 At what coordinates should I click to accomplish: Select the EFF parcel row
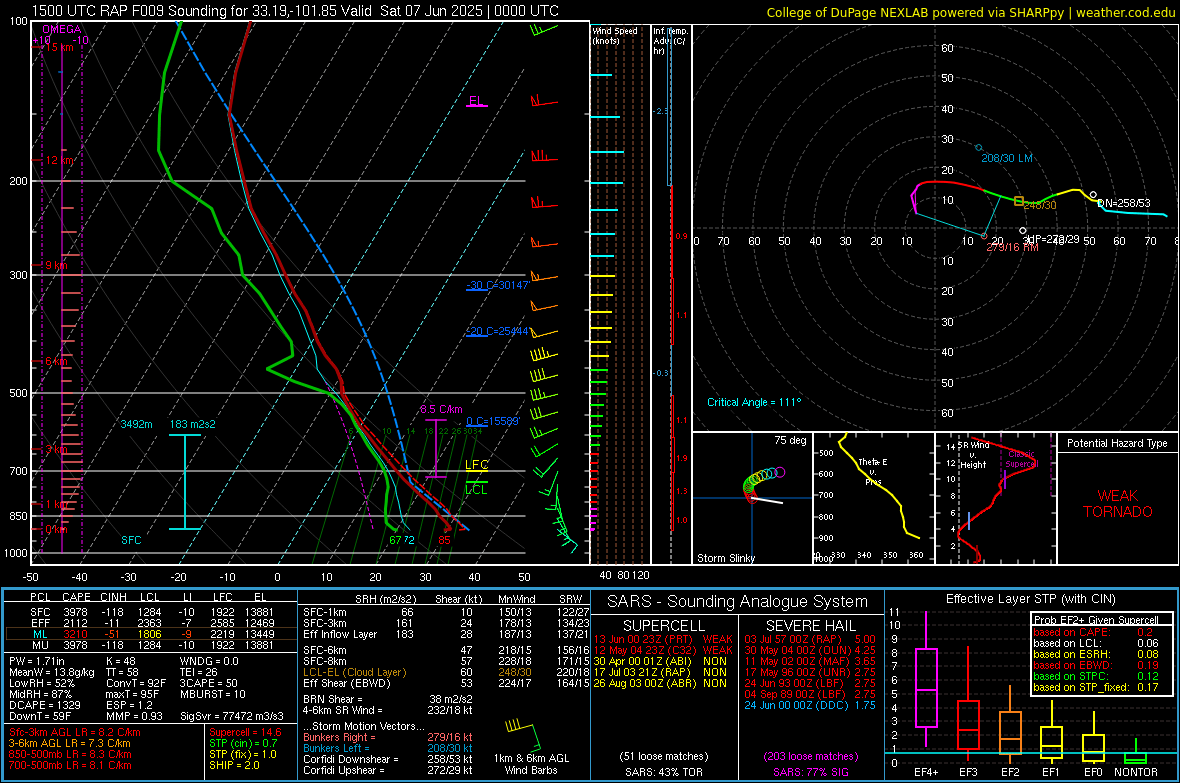151,623
